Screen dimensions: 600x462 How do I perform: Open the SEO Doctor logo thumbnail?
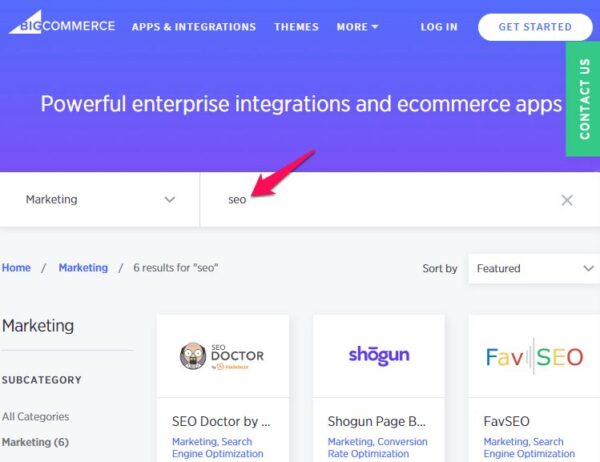tap(223, 356)
